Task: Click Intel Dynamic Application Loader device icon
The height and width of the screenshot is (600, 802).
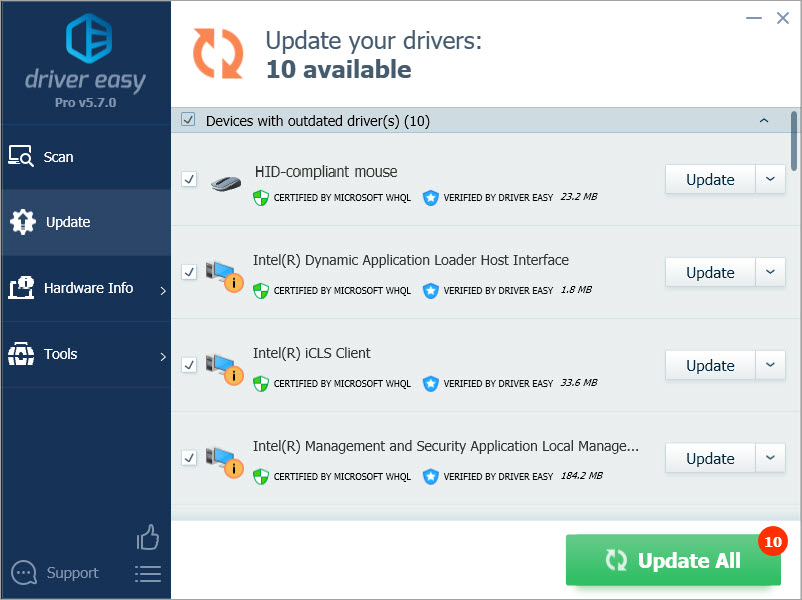Action: 224,274
